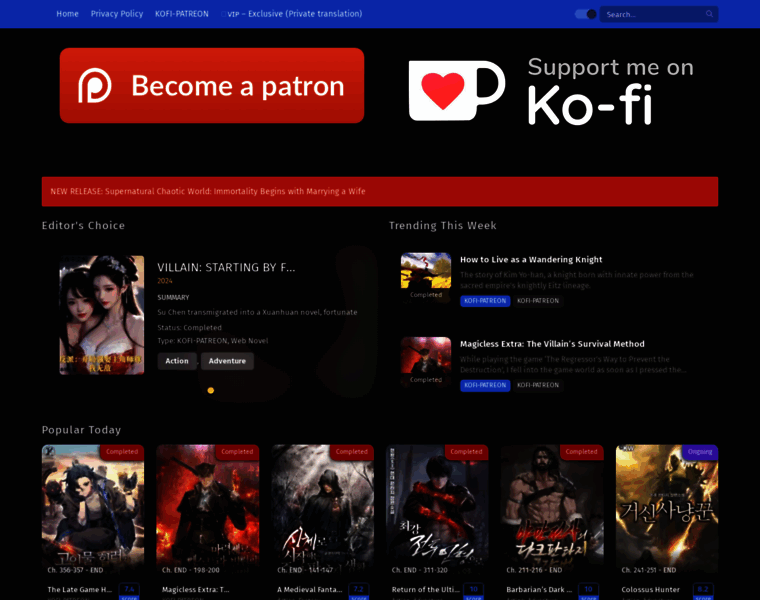Click 'Type: KOFI-PATREON, Web Novel' text
The height and width of the screenshot is (600, 760).
coord(213,341)
